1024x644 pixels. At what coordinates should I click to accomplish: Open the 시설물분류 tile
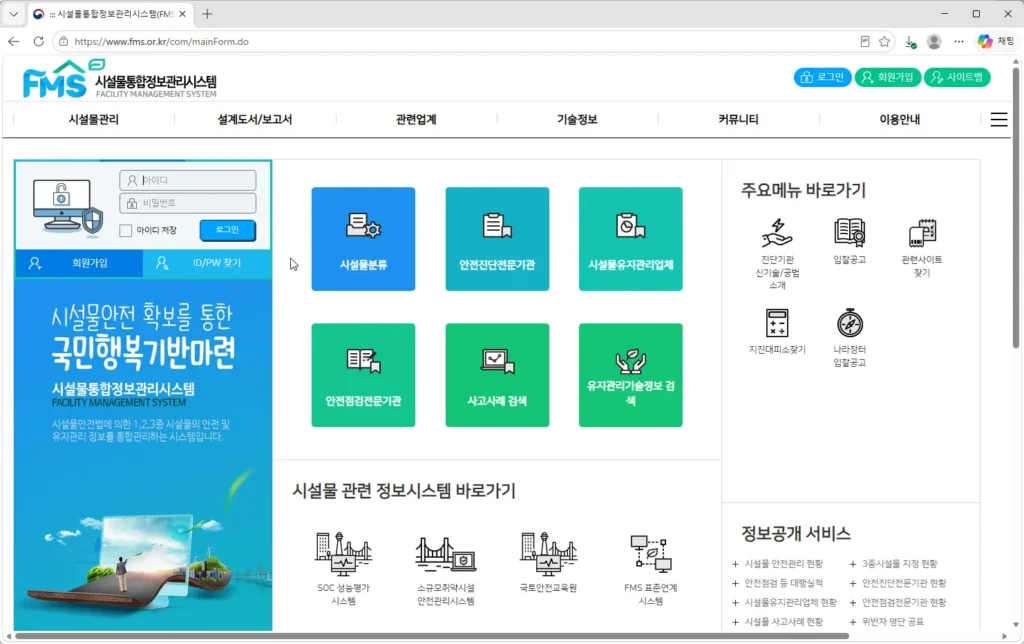363,238
